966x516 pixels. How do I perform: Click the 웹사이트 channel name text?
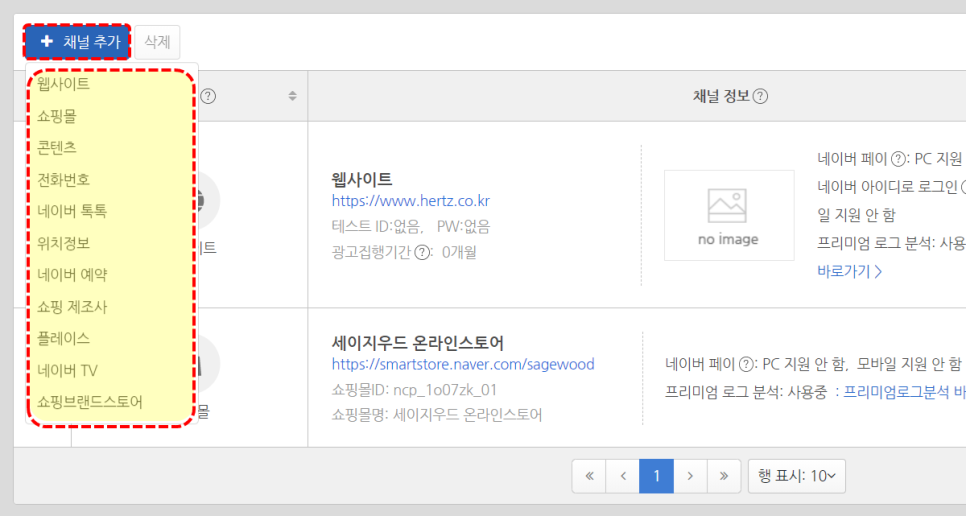click(x=362, y=179)
